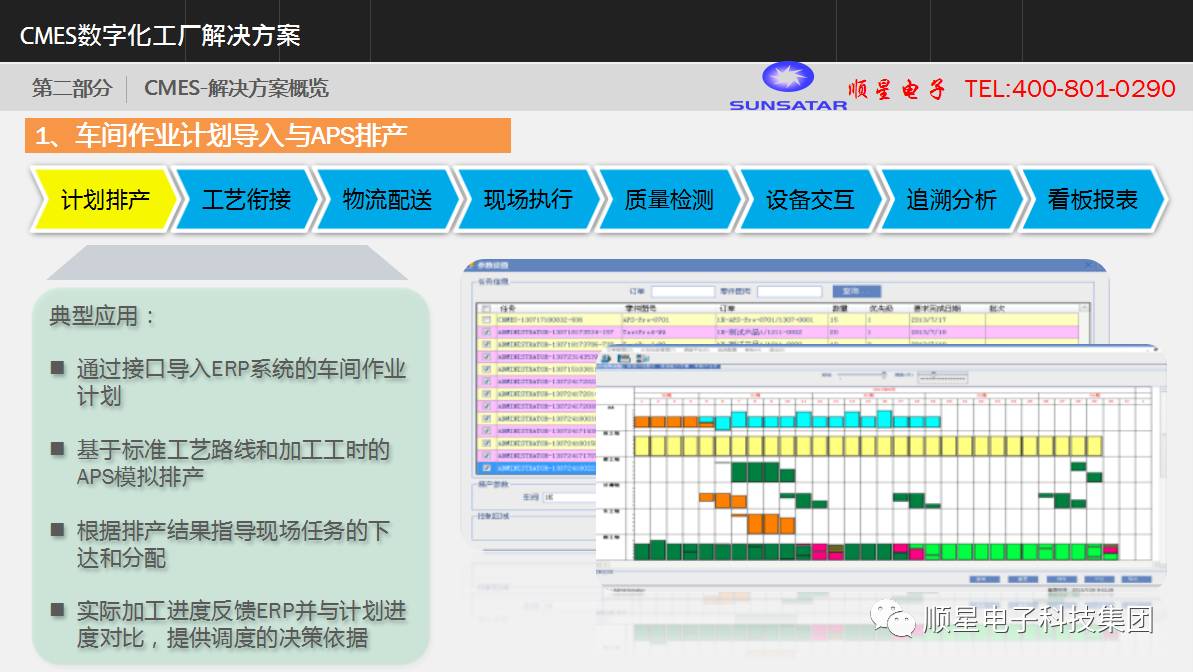Image resolution: width=1193 pixels, height=672 pixels.
Task: Click the middle toolbar icon in the Gantt window
Action: pyautogui.click(x=624, y=357)
